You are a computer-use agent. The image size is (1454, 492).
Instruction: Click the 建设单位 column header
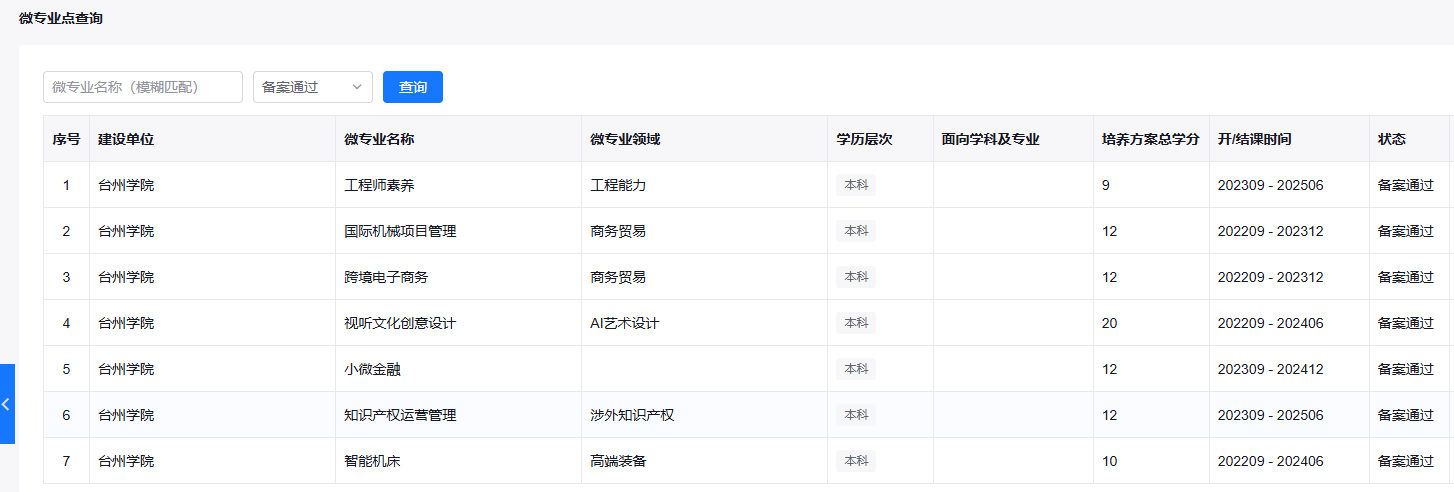pyautogui.click(x=126, y=139)
